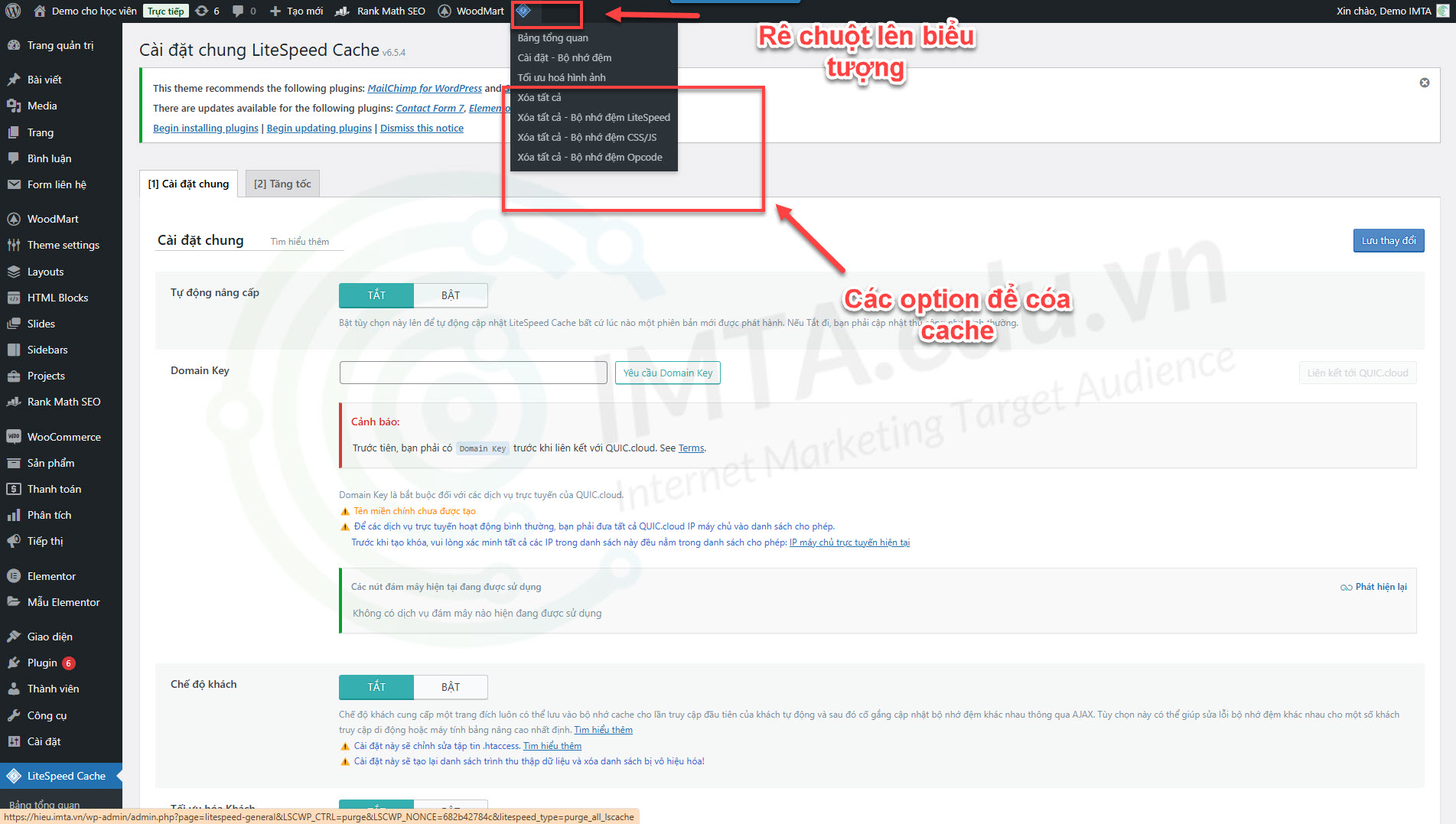Screen dimensions: 1456x824
Task: Click the Phân tích bar chart icon
Action: point(14,515)
